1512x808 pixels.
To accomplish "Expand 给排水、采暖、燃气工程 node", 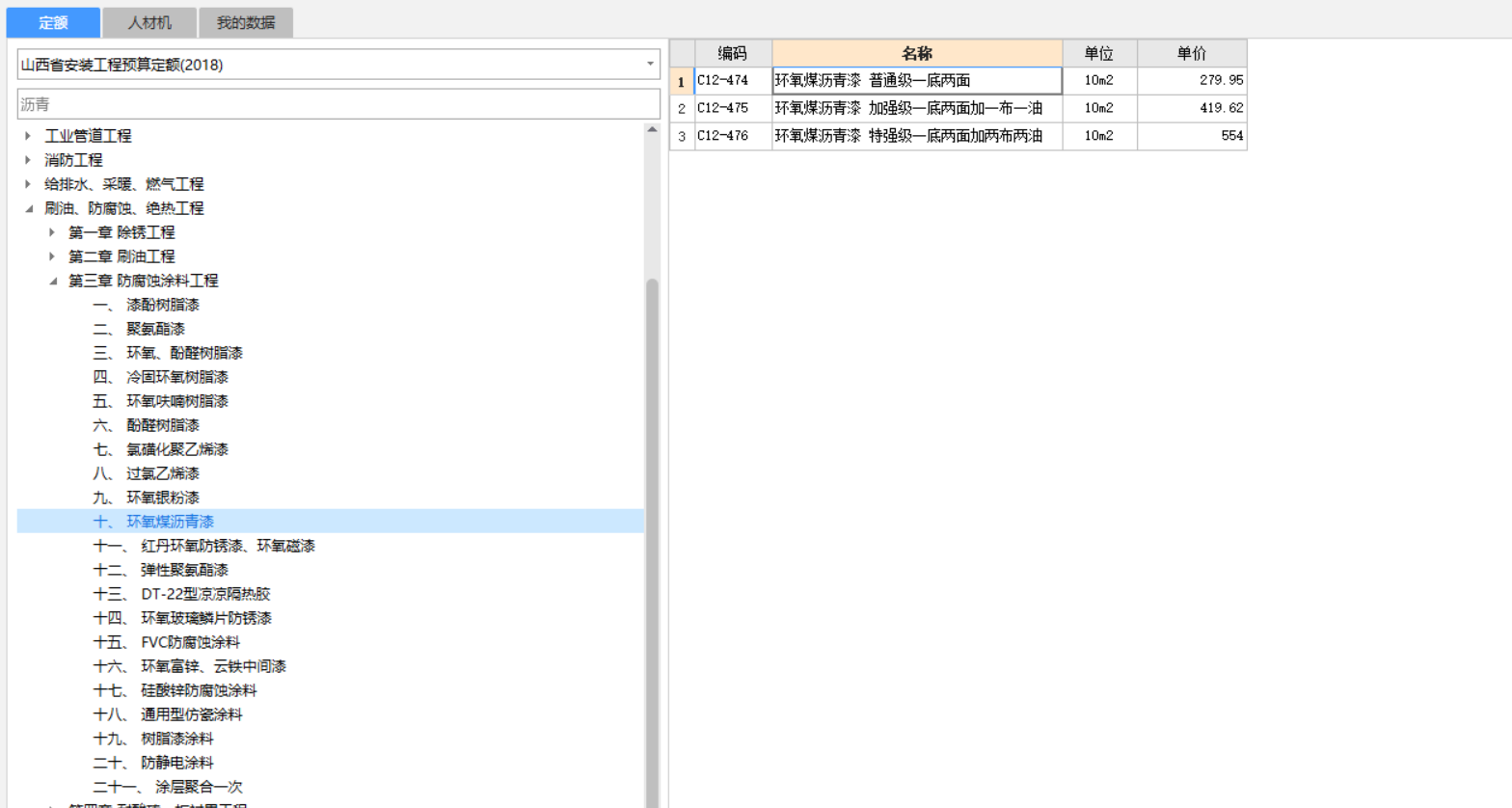I will [x=28, y=184].
